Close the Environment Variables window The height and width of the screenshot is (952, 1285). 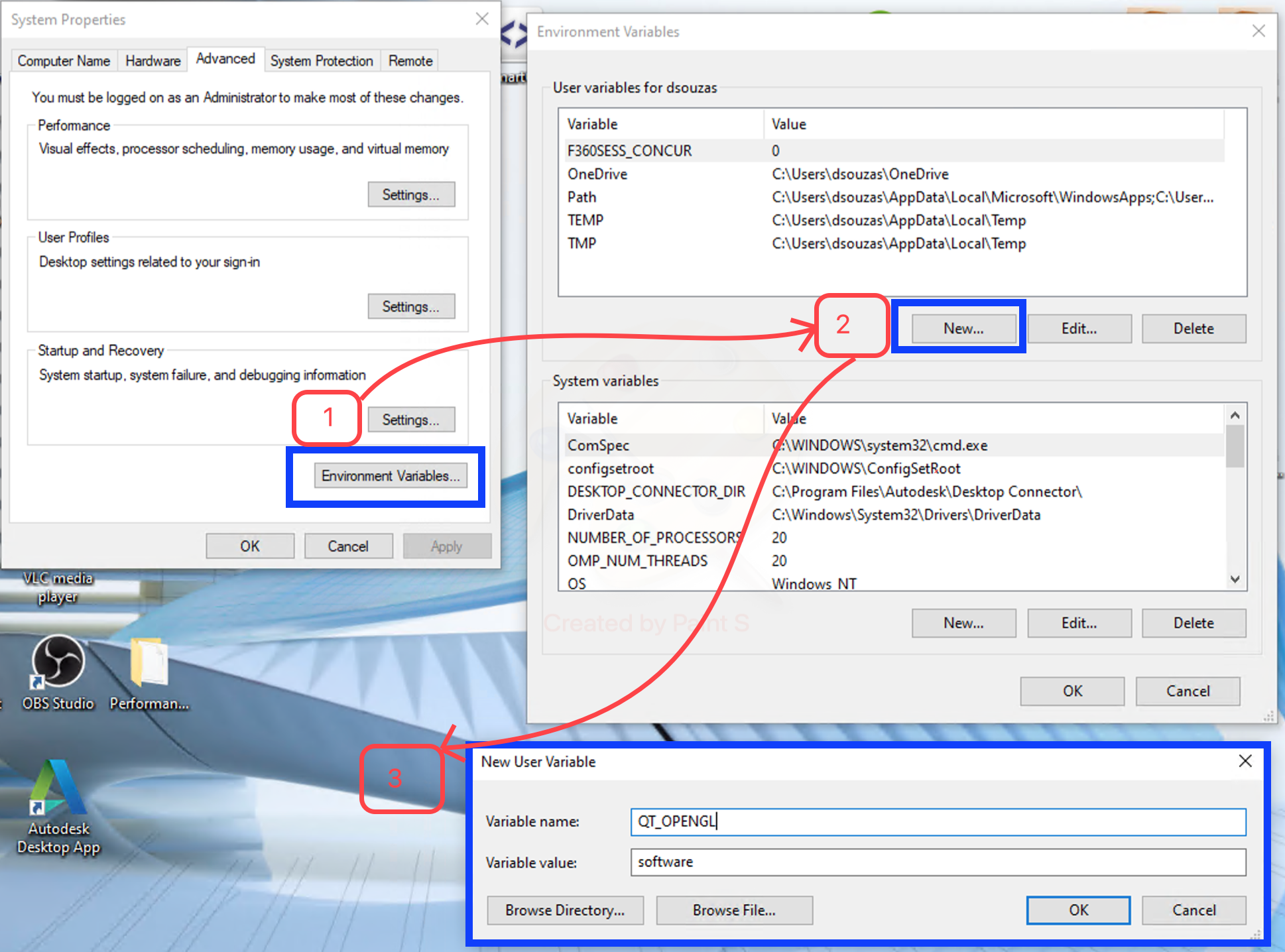1258,31
